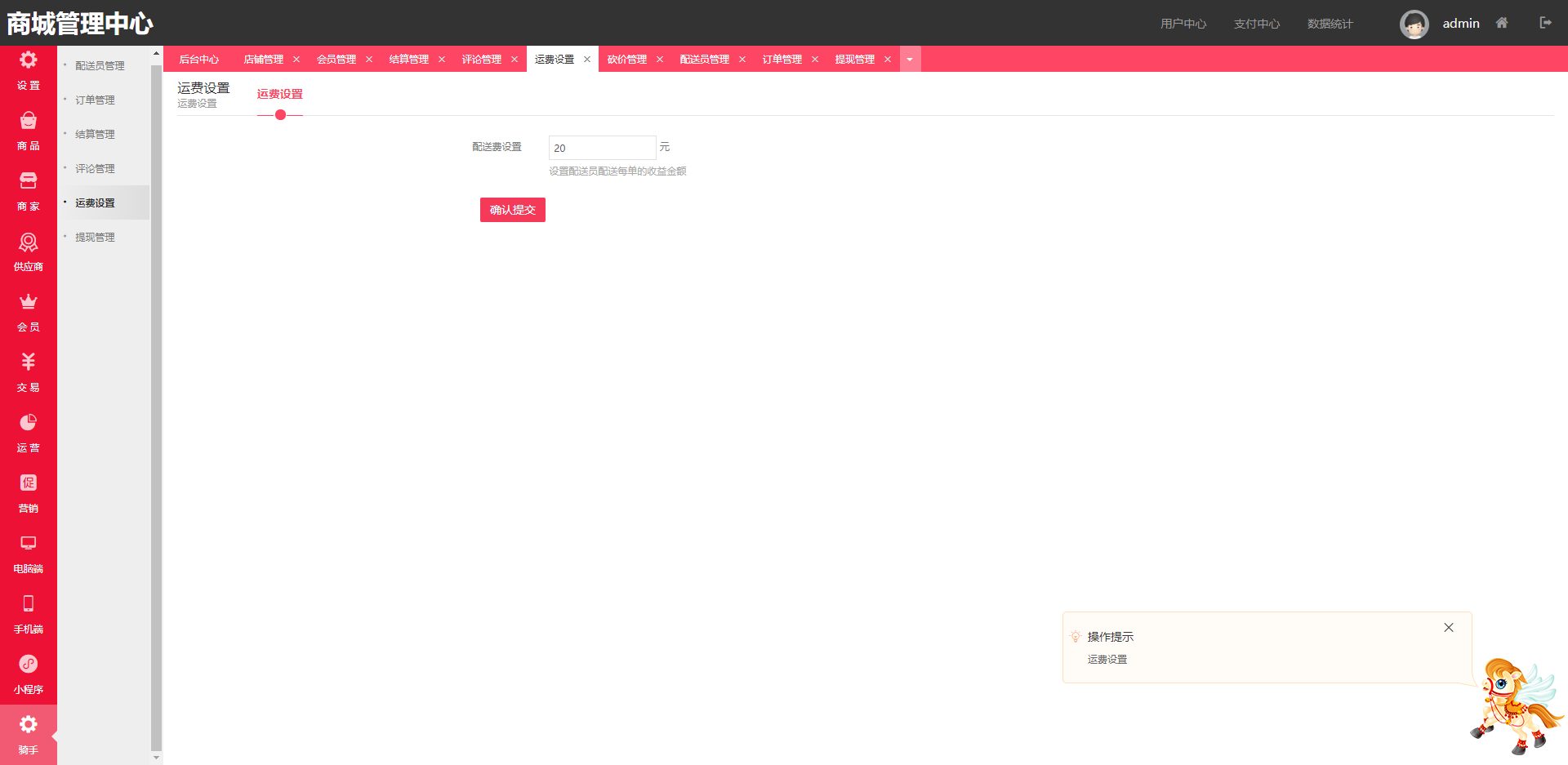Image resolution: width=1568 pixels, height=765 pixels.
Task: Switch to the 结算管理 tab
Action: pyautogui.click(x=409, y=60)
